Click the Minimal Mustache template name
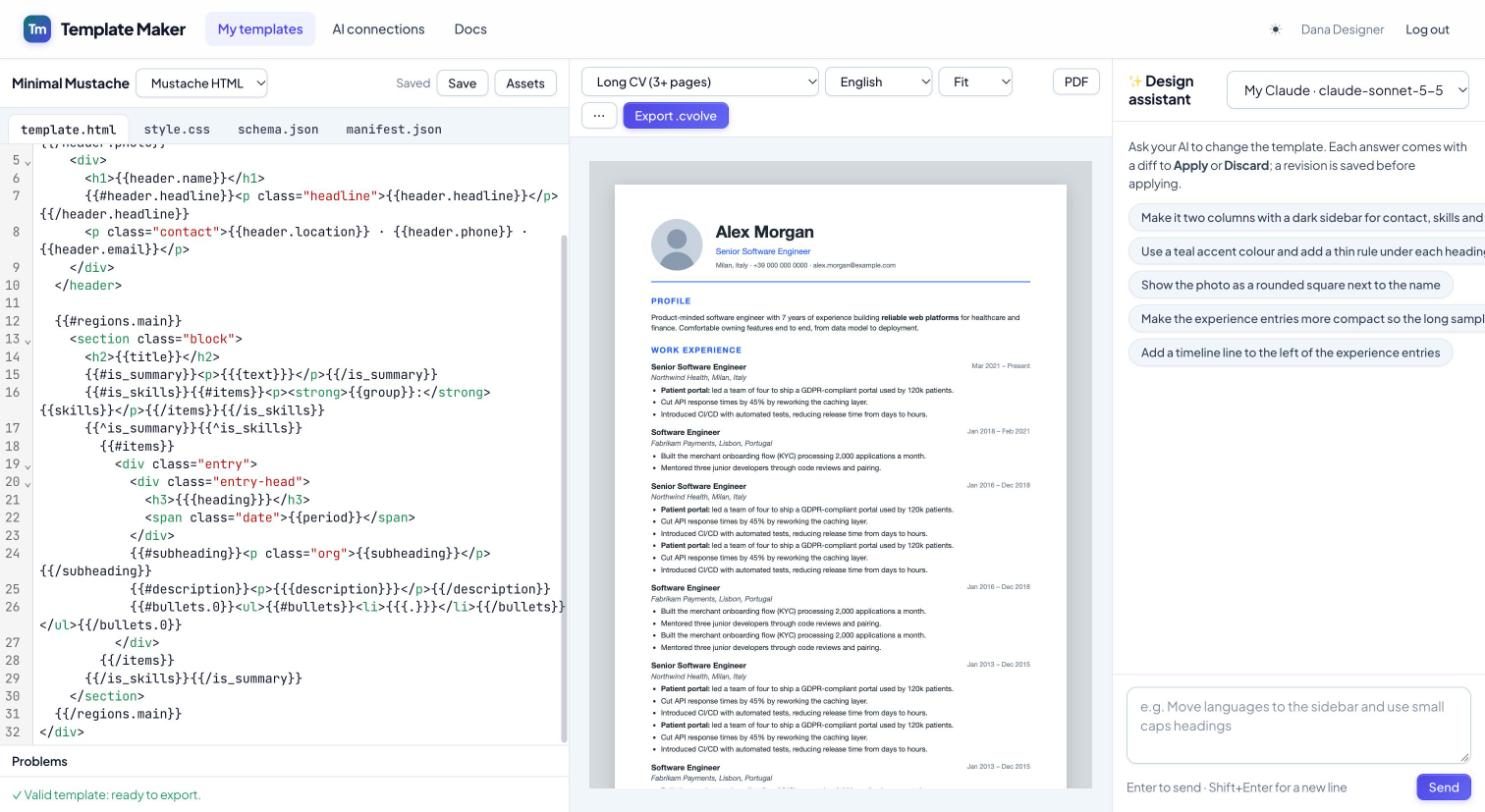1485x812 pixels. click(70, 83)
